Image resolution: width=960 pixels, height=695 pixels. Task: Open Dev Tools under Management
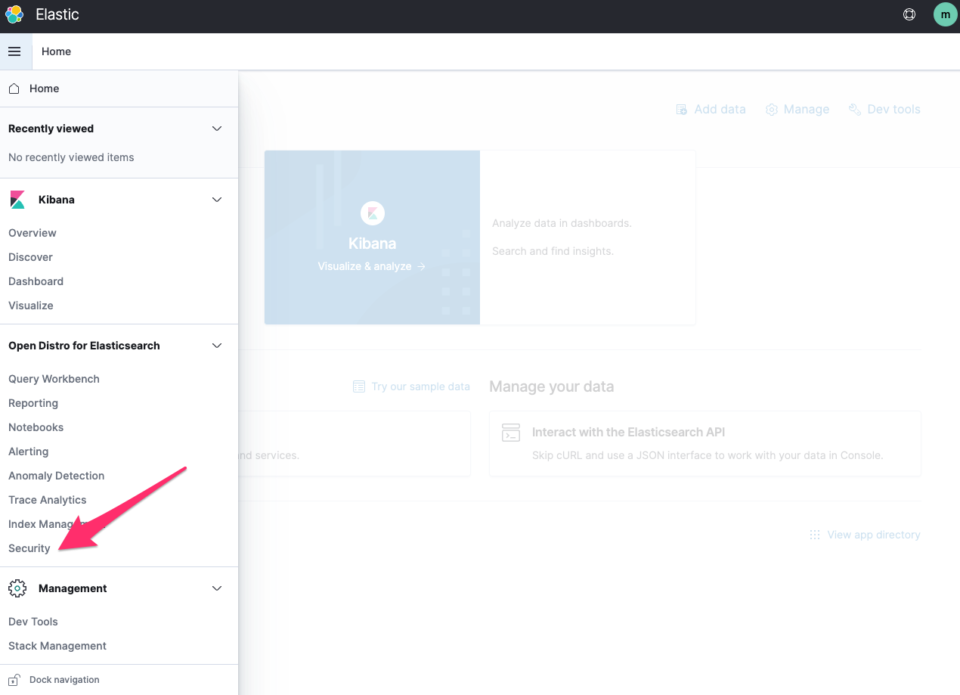pyautogui.click(x=33, y=622)
